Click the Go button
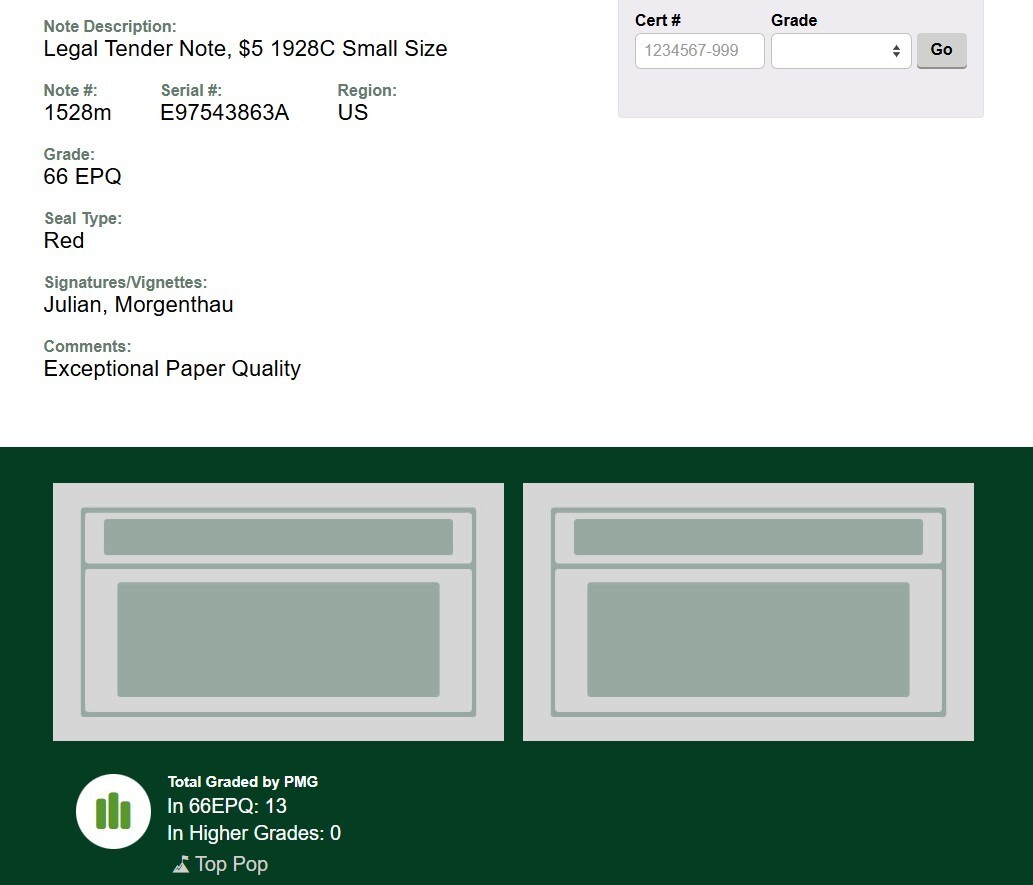 pyautogui.click(x=941, y=50)
